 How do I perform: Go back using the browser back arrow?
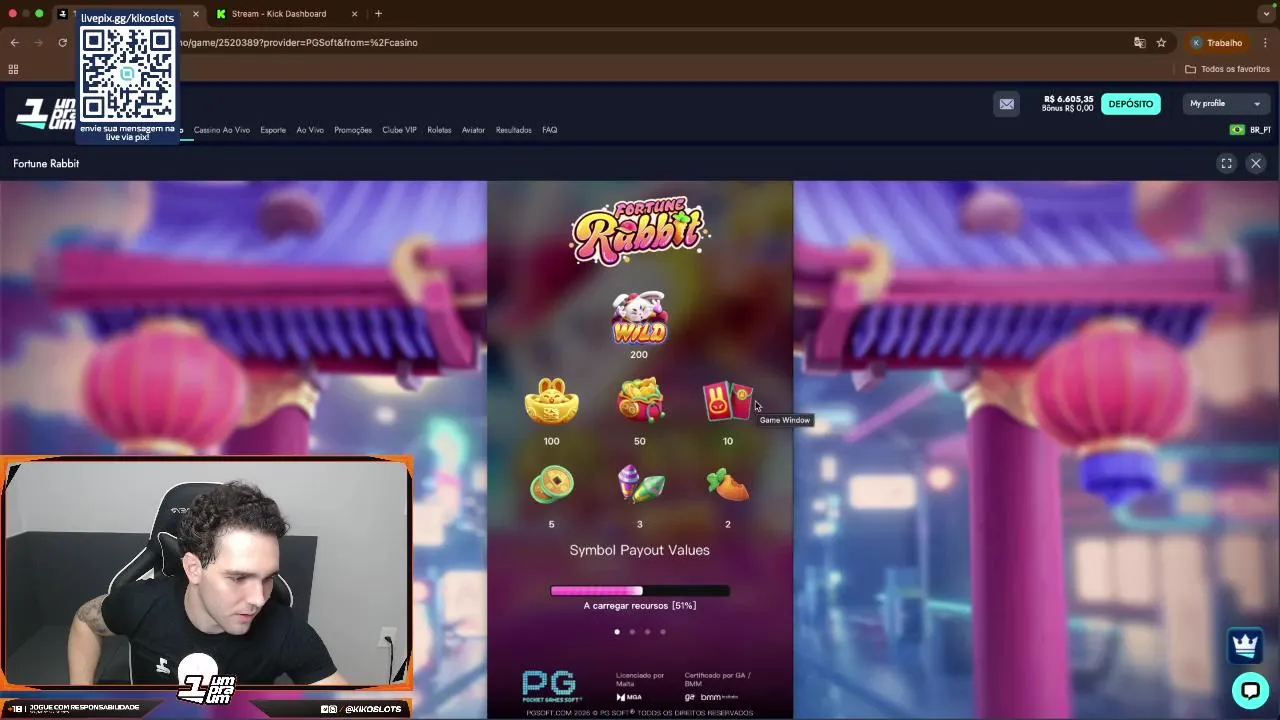point(14,43)
